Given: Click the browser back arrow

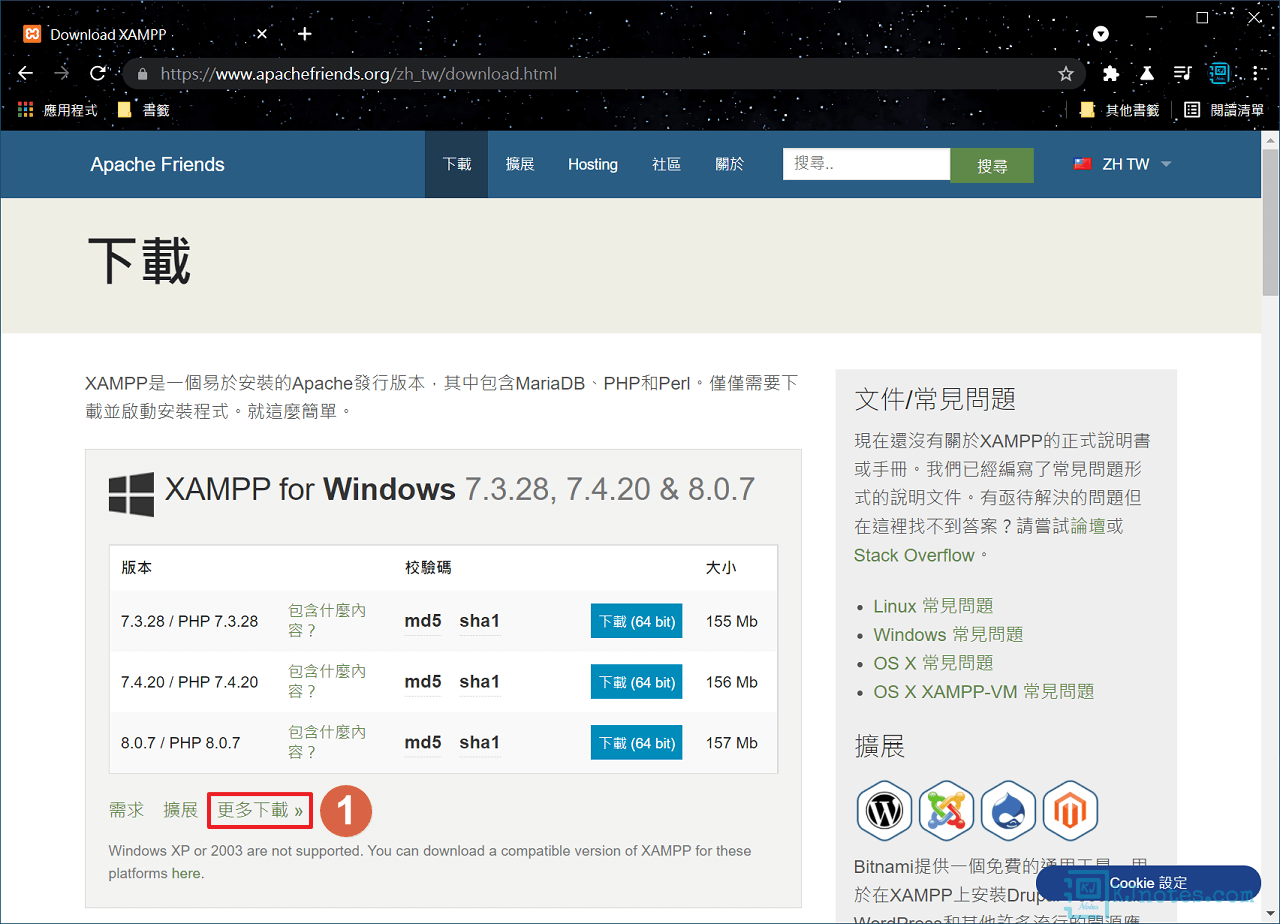Looking at the screenshot, I should coord(26,73).
